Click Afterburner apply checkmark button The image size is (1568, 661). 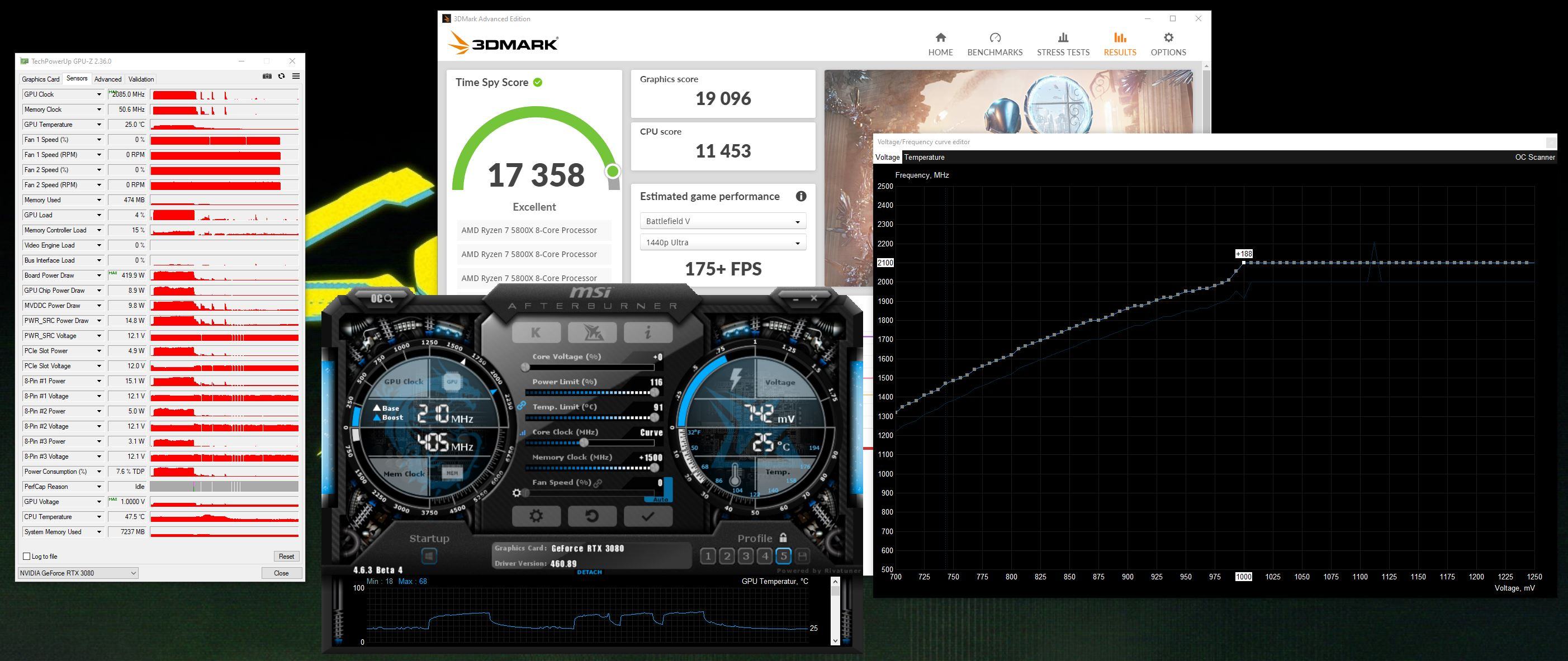648,516
